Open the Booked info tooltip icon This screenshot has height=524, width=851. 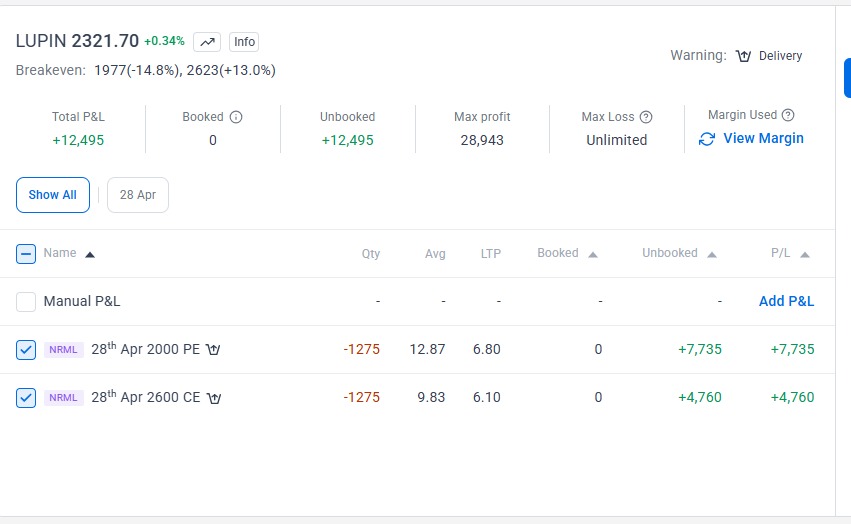(236, 117)
